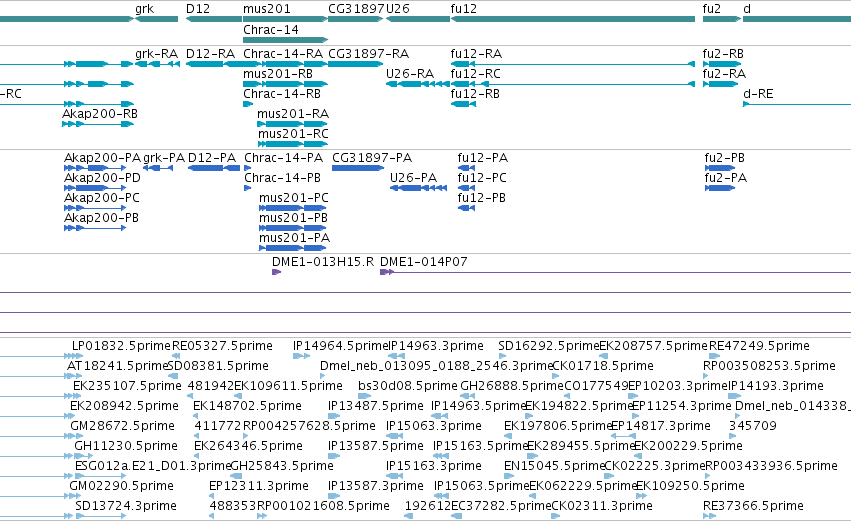Open protein fu12-PC
The width and height of the screenshot is (851, 521).
pos(482,178)
